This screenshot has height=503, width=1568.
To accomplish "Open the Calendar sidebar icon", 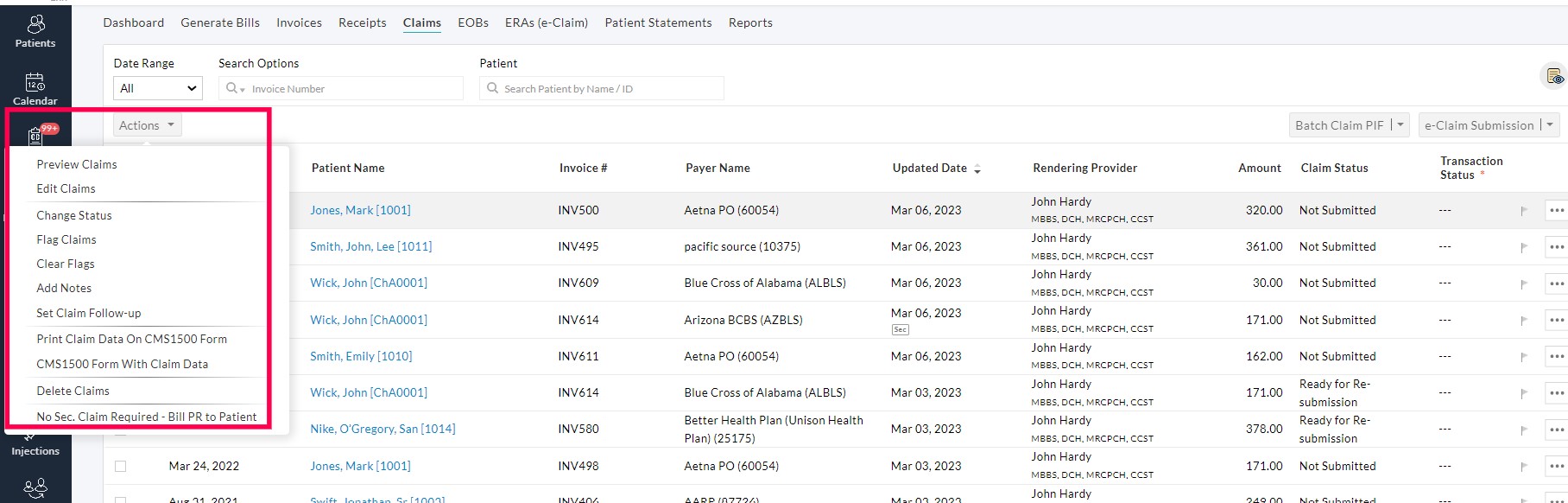I will [35, 88].
